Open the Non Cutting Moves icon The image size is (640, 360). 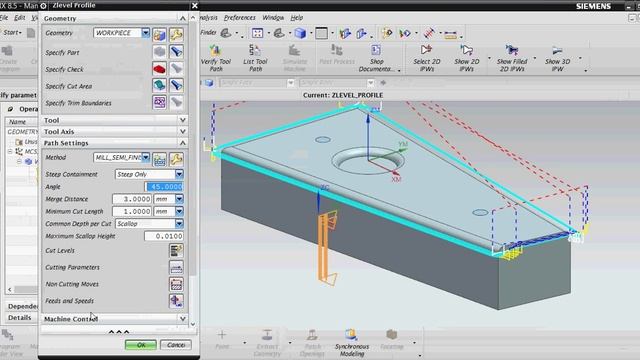[176, 284]
